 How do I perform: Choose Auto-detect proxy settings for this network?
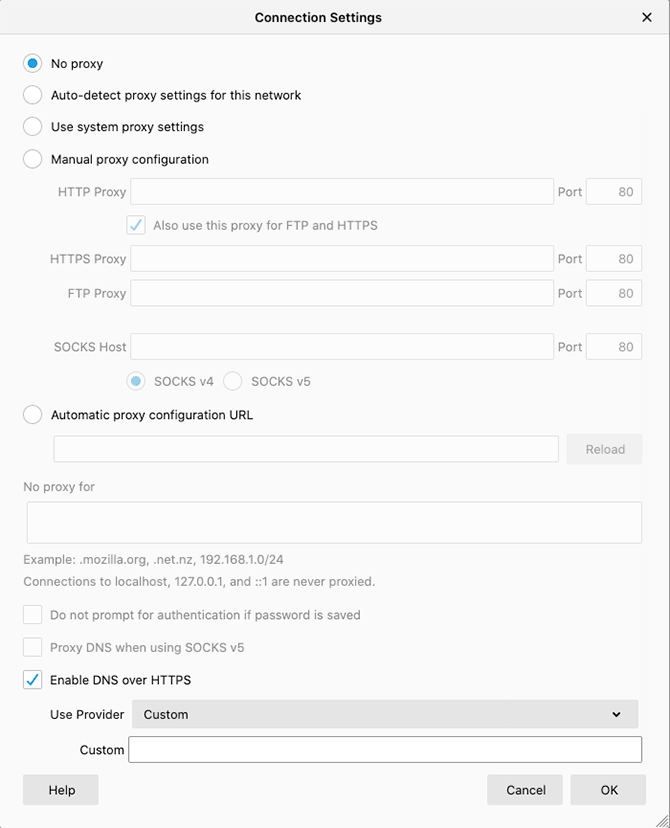(x=32, y=95)
